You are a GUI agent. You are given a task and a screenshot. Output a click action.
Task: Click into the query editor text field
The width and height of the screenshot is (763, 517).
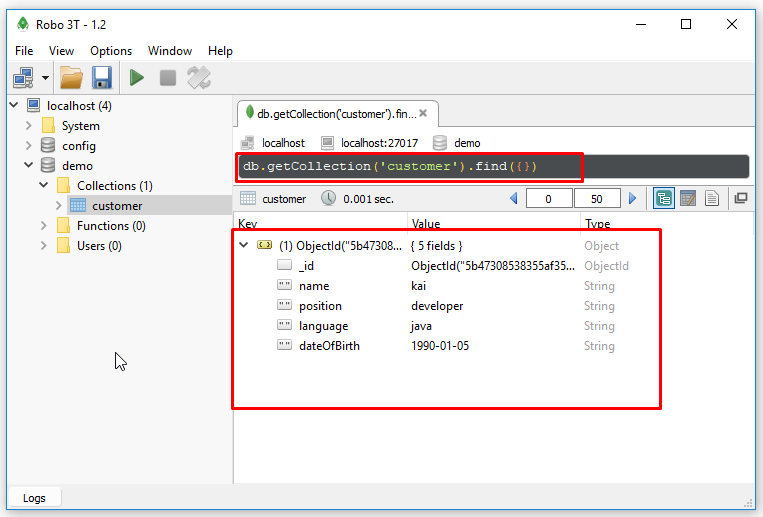pyautogui.click(x=493, y=166)
